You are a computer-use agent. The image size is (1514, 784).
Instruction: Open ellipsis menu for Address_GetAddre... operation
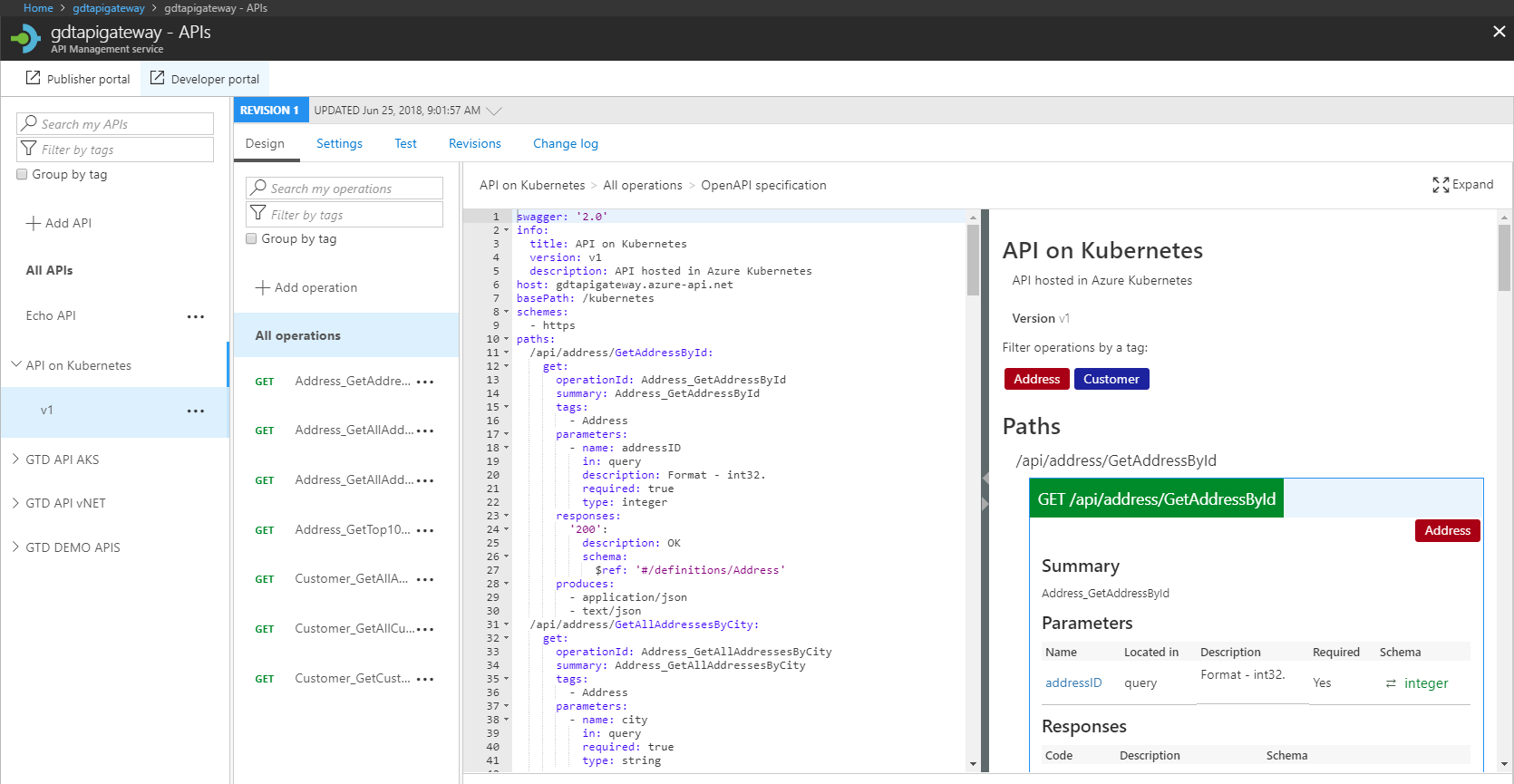coord(425,382)
